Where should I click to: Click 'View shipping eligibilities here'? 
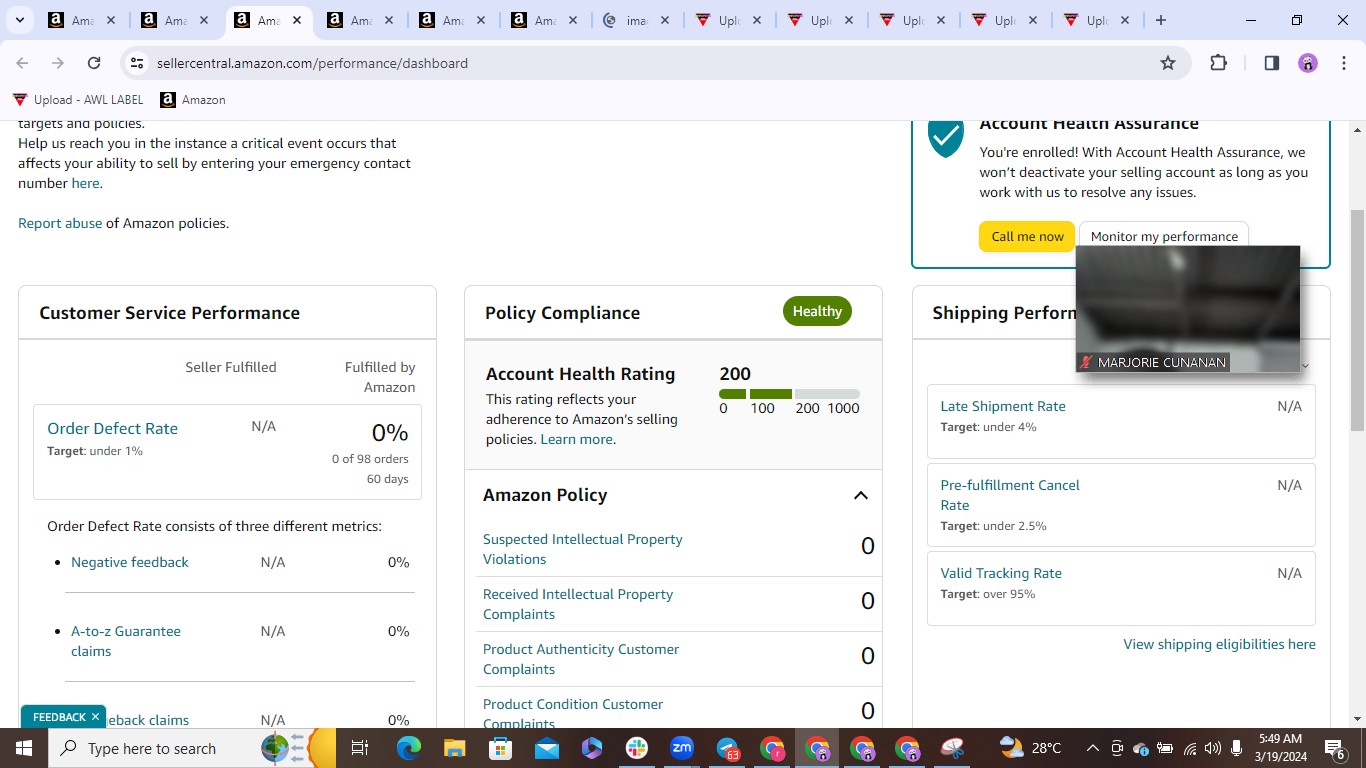point(1219,644)
